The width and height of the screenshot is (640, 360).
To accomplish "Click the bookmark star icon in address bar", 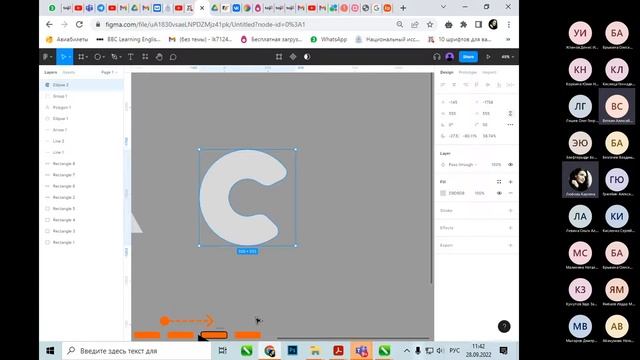I will click(430, 24).
